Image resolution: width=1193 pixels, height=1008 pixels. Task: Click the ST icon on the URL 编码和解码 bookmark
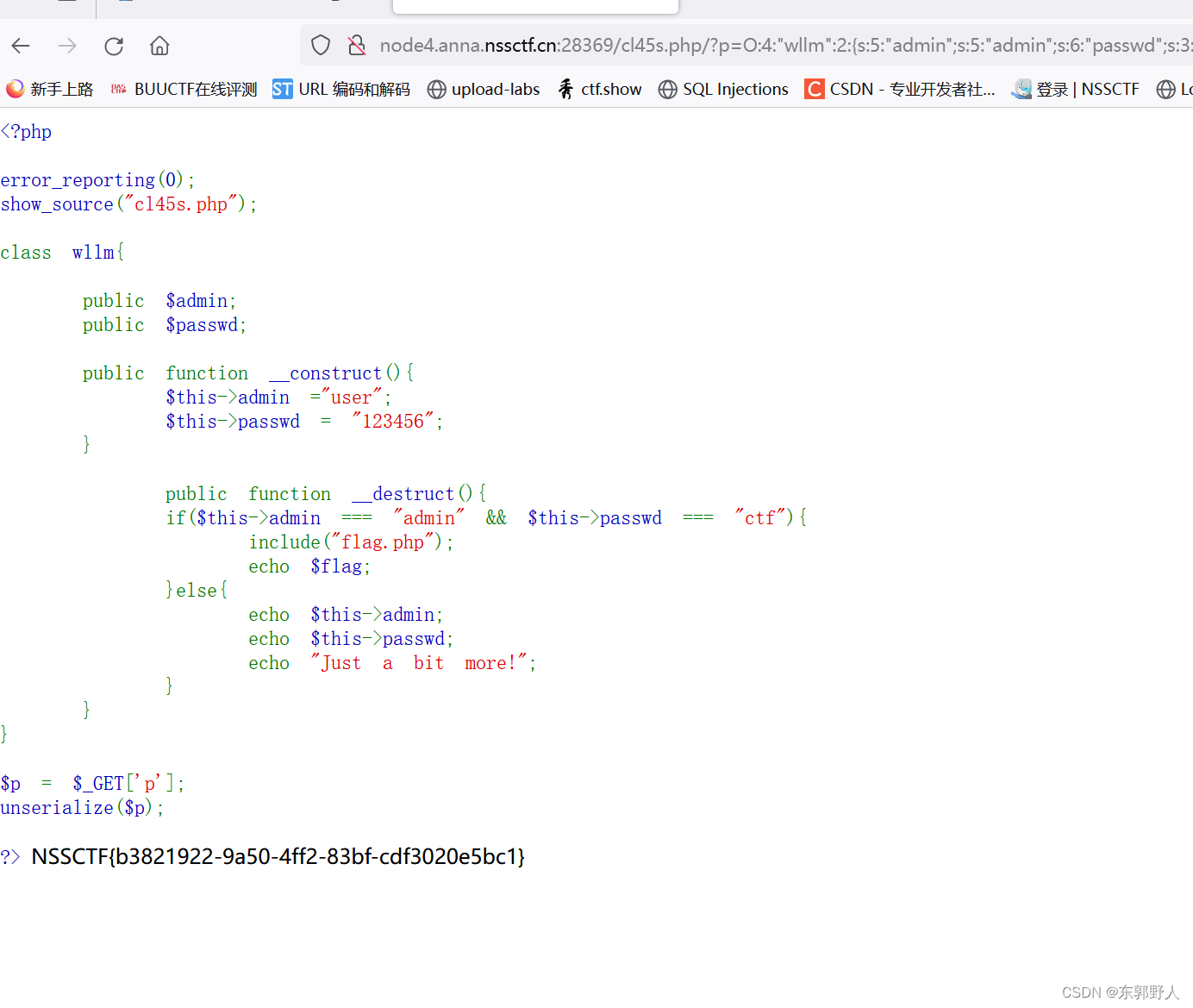click(x=282, y=89)
